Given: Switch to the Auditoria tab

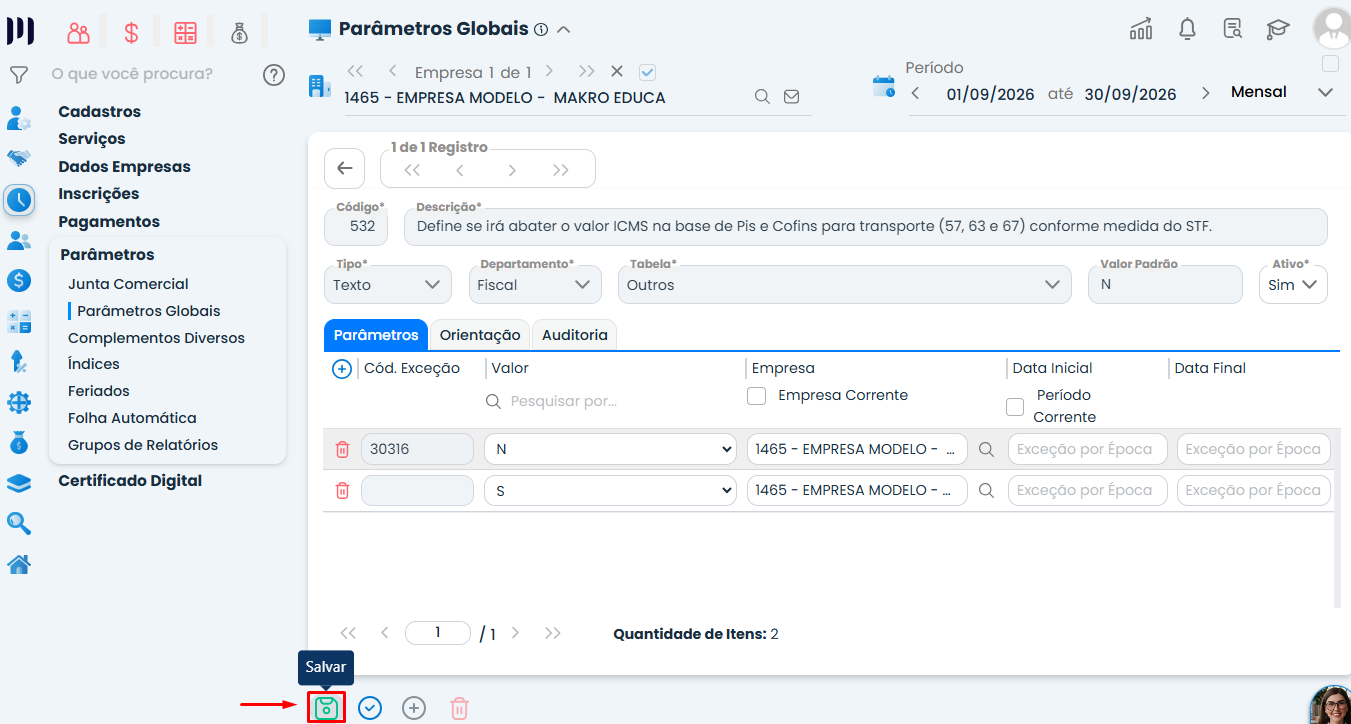Looking at the screenshot, I should [575, 335].
